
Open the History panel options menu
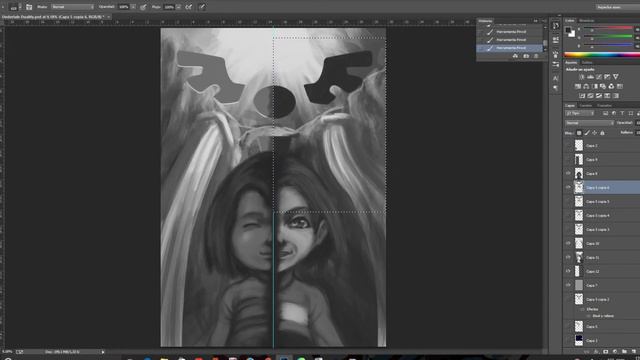click(544, 21)
